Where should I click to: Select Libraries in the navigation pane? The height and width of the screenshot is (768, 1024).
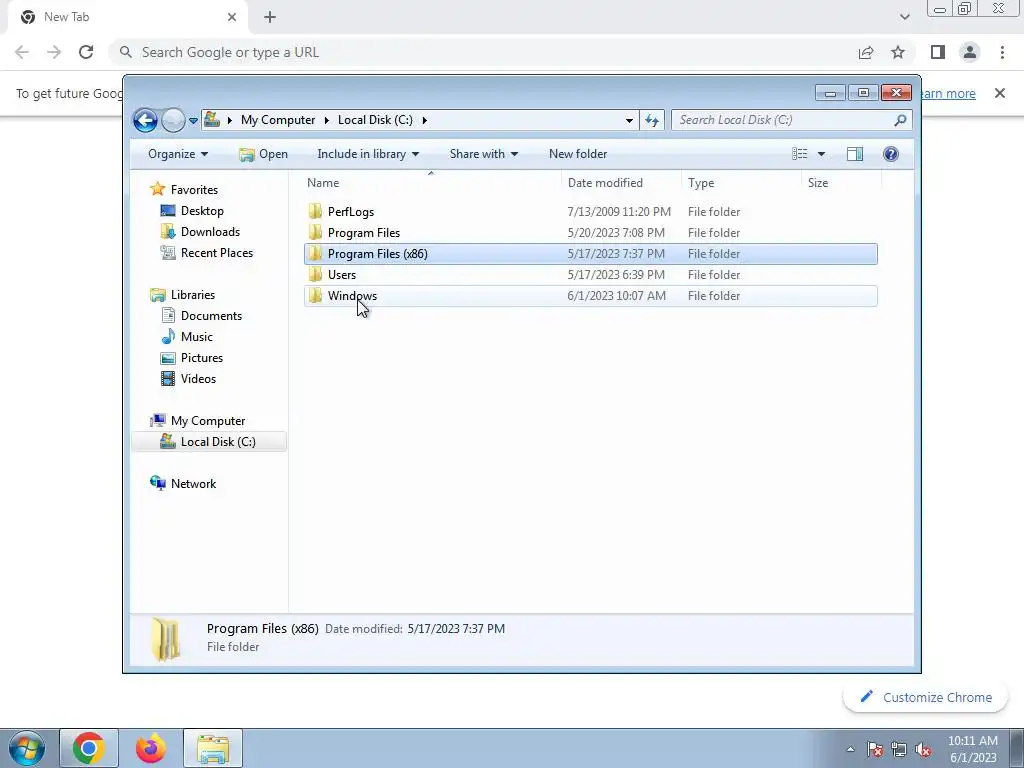click(x=193, y=295)
